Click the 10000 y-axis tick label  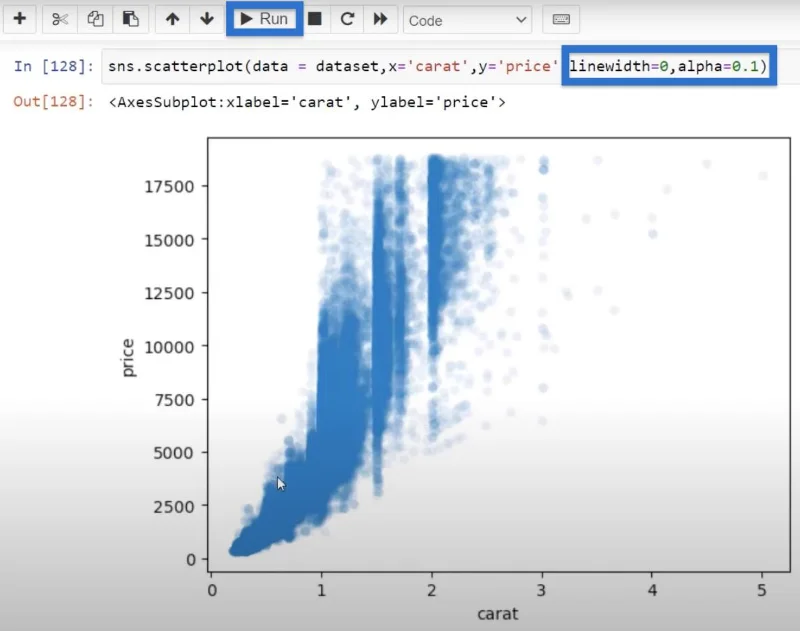point(169,347)
